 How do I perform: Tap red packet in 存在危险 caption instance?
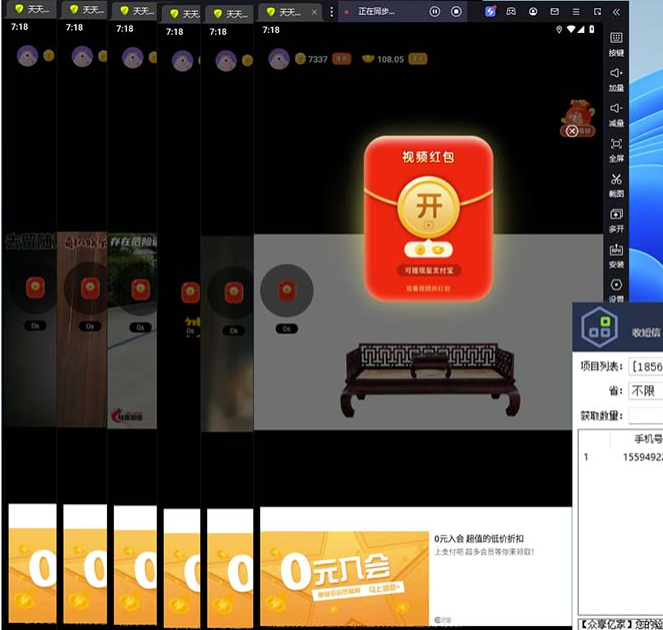pyautogui.click(x=140, y=289)
